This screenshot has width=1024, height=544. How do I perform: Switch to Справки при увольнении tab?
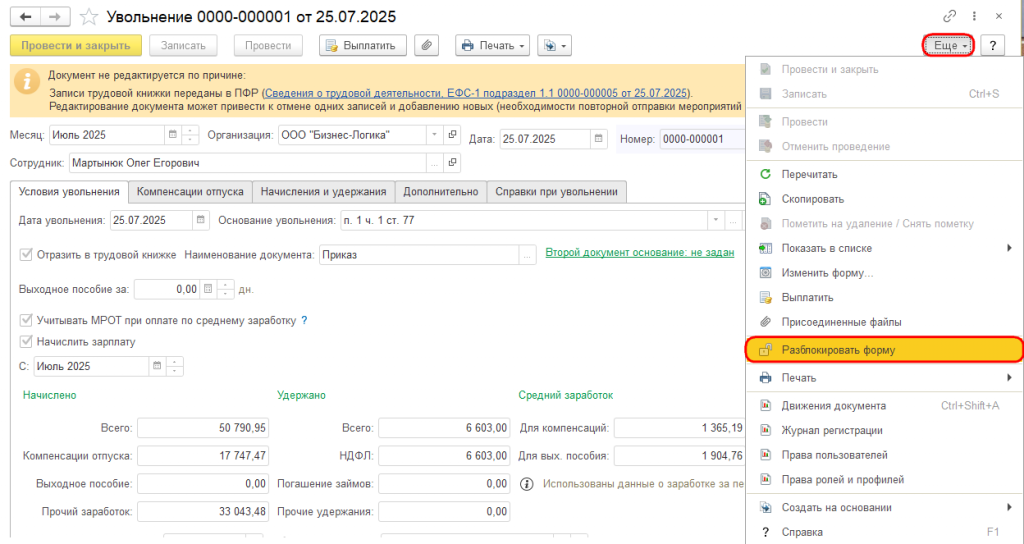(556, 192)
